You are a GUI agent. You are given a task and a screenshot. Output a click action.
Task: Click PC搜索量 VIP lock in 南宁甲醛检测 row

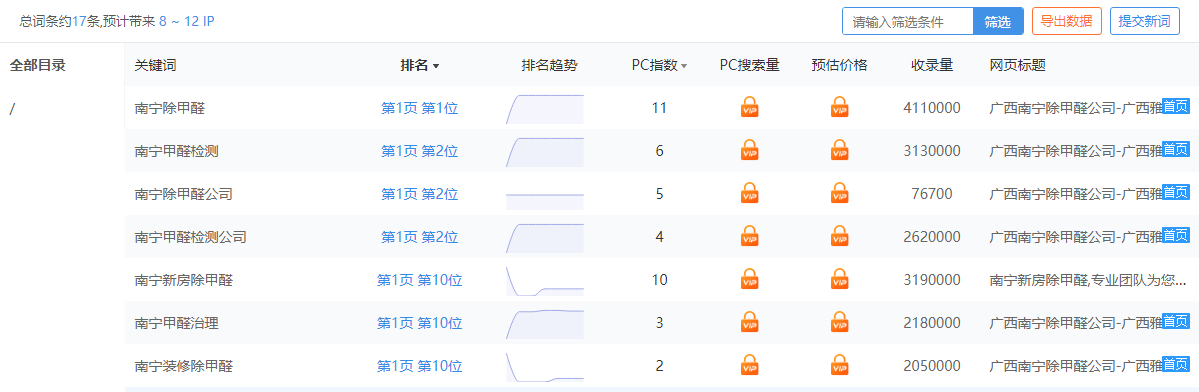click(749, 150)
